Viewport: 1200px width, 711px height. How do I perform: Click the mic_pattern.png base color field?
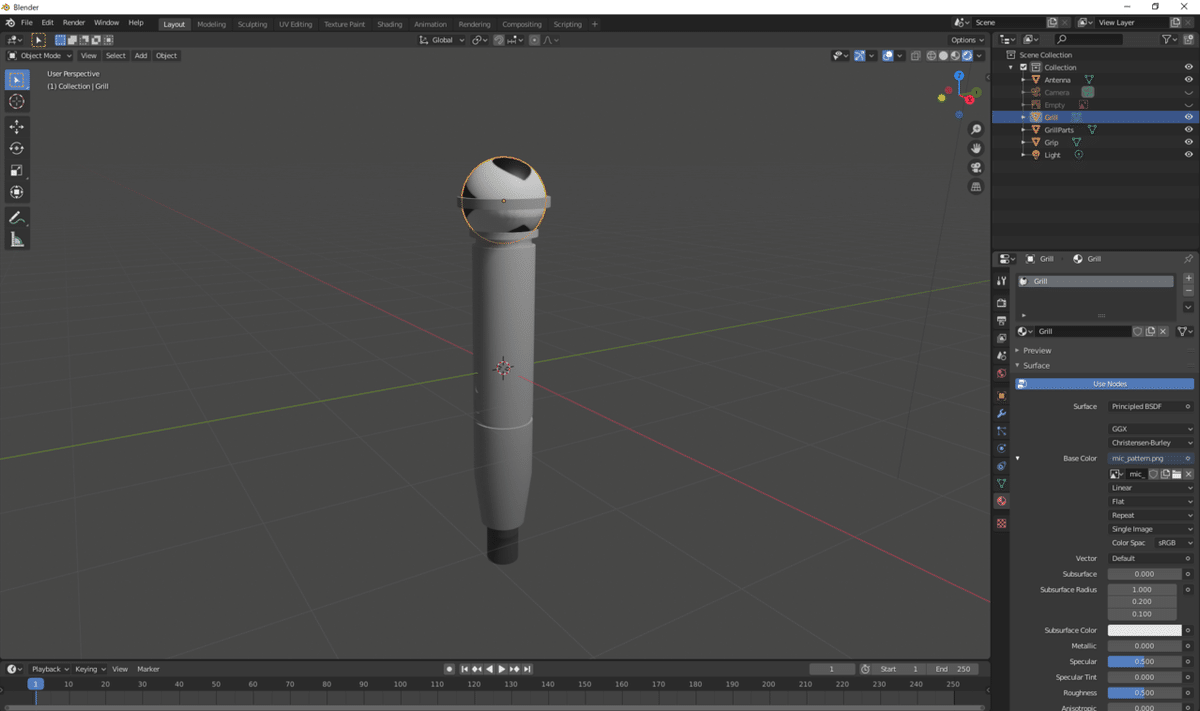click(1150, 459)
